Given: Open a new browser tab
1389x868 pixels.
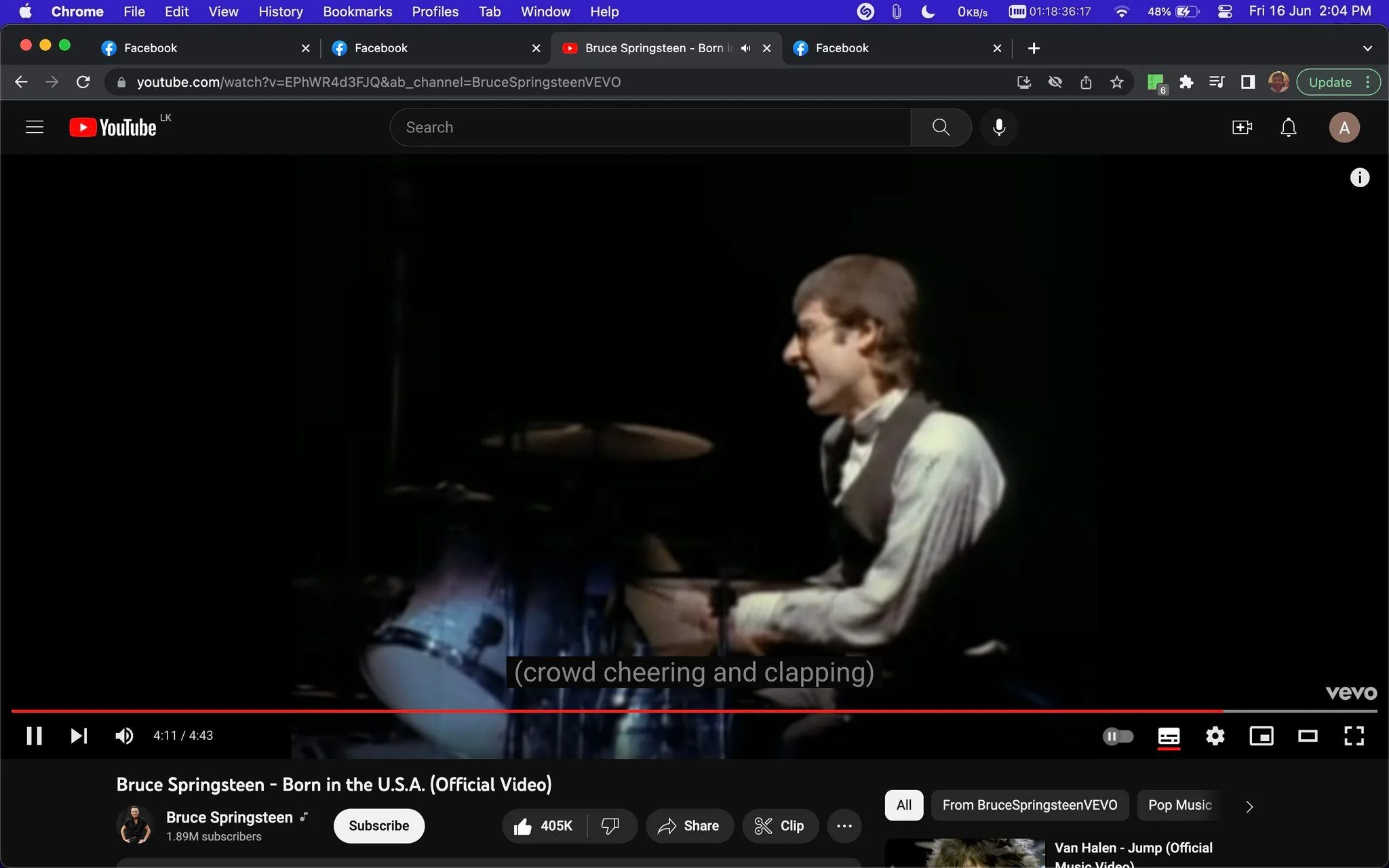Looking at the screenshot, I should pyautogui.click(x=1034, y=48).
